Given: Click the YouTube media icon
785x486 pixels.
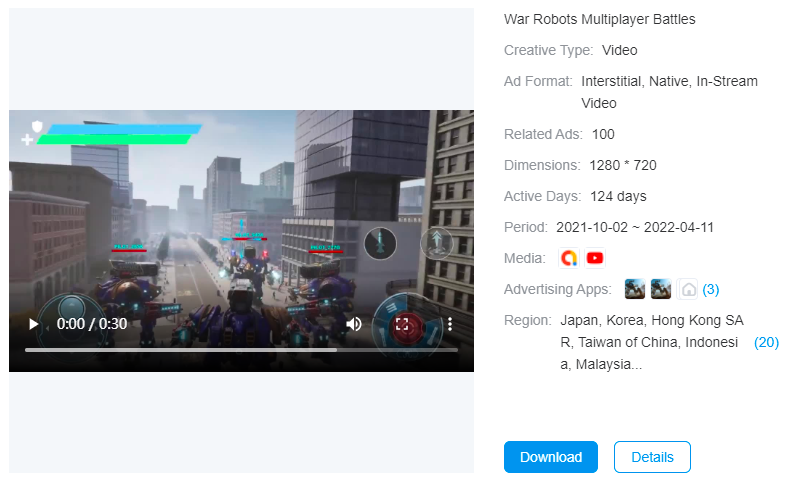Looking at the screenshot, I should (x=595, y=258).
